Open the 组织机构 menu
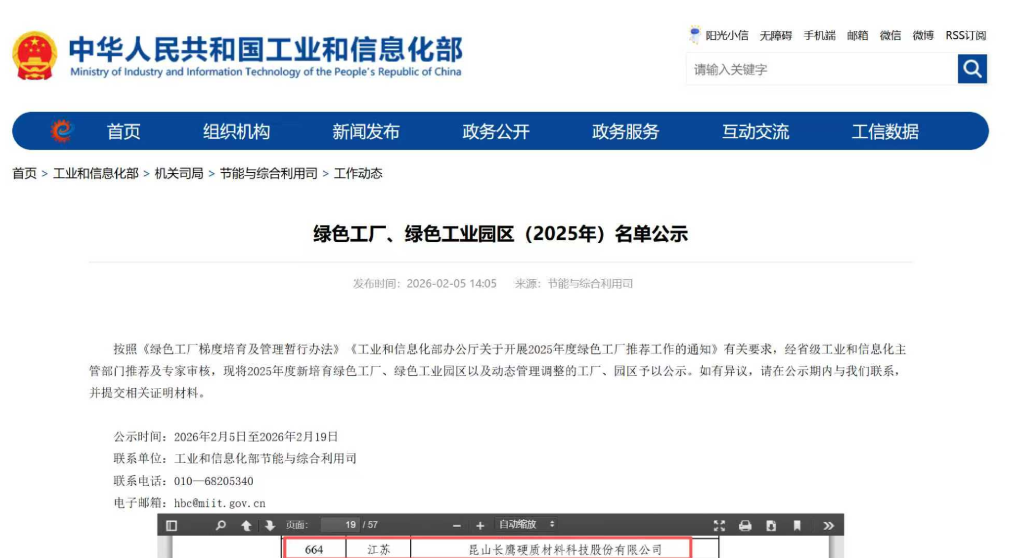Screen dimensions: 1017x558 [236, 132]
